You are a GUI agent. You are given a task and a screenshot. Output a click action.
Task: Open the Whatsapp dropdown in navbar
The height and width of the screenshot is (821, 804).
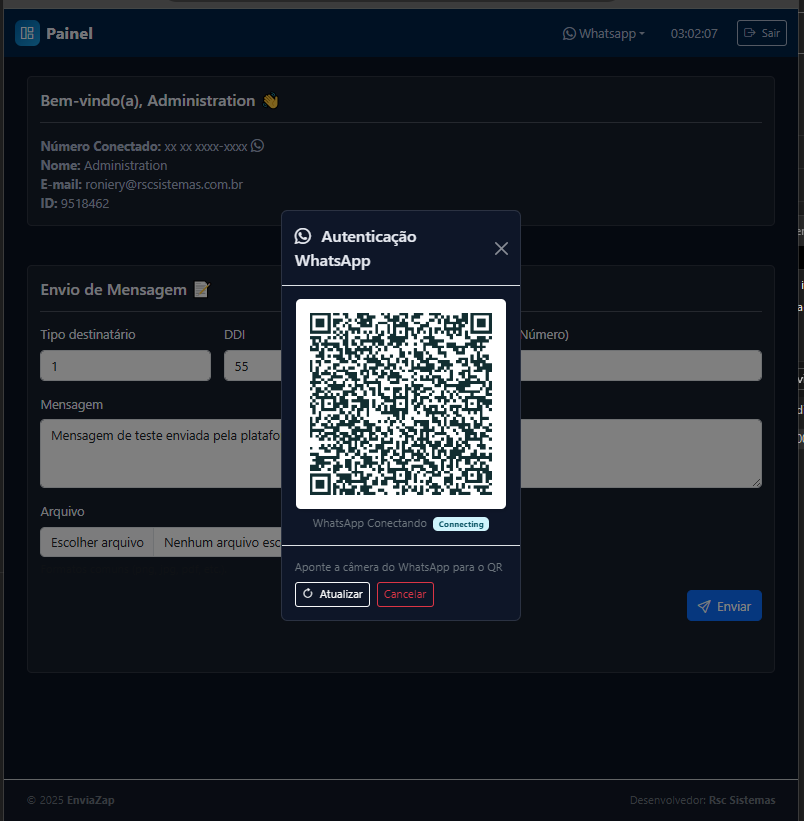[x=604, y=33]
